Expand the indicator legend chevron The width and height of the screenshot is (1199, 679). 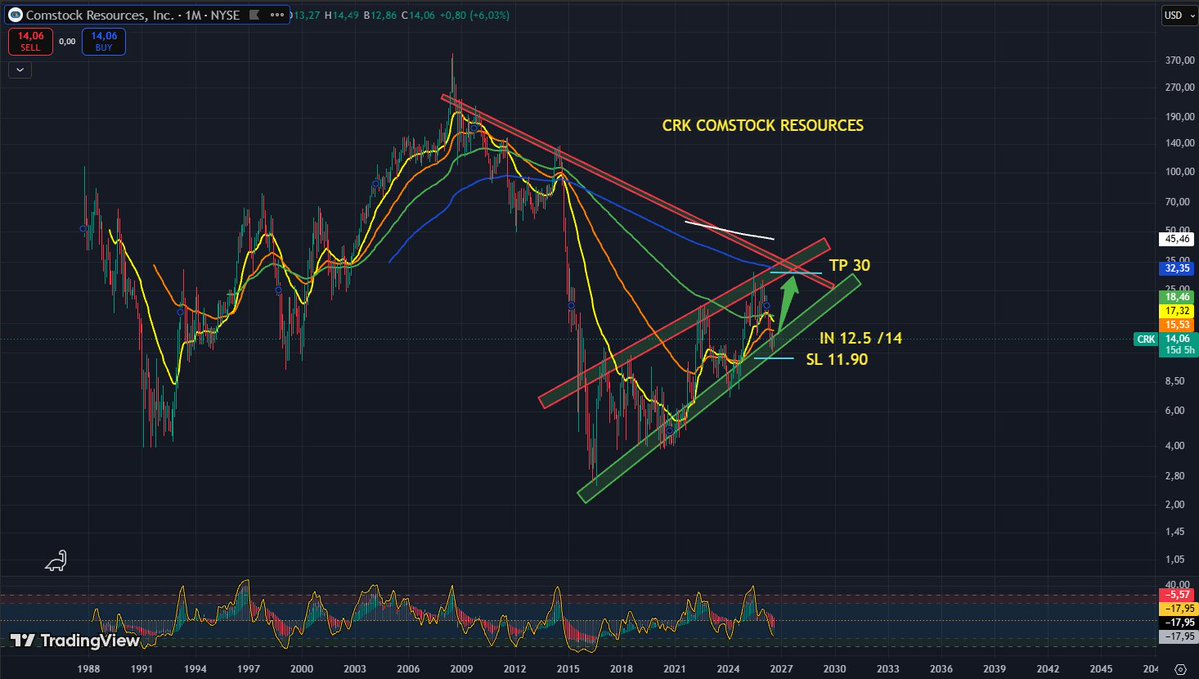click(20, 70)
